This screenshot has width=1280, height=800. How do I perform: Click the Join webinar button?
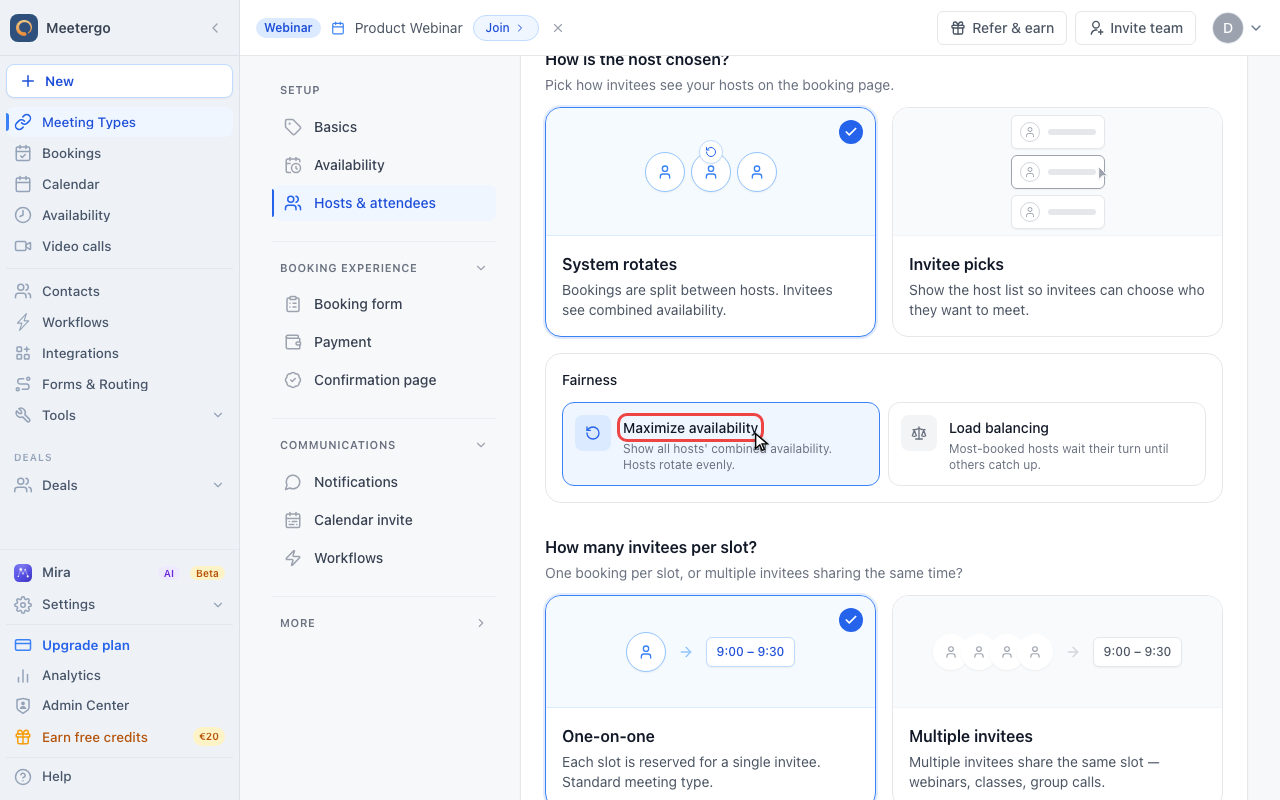tap(506, 28)
